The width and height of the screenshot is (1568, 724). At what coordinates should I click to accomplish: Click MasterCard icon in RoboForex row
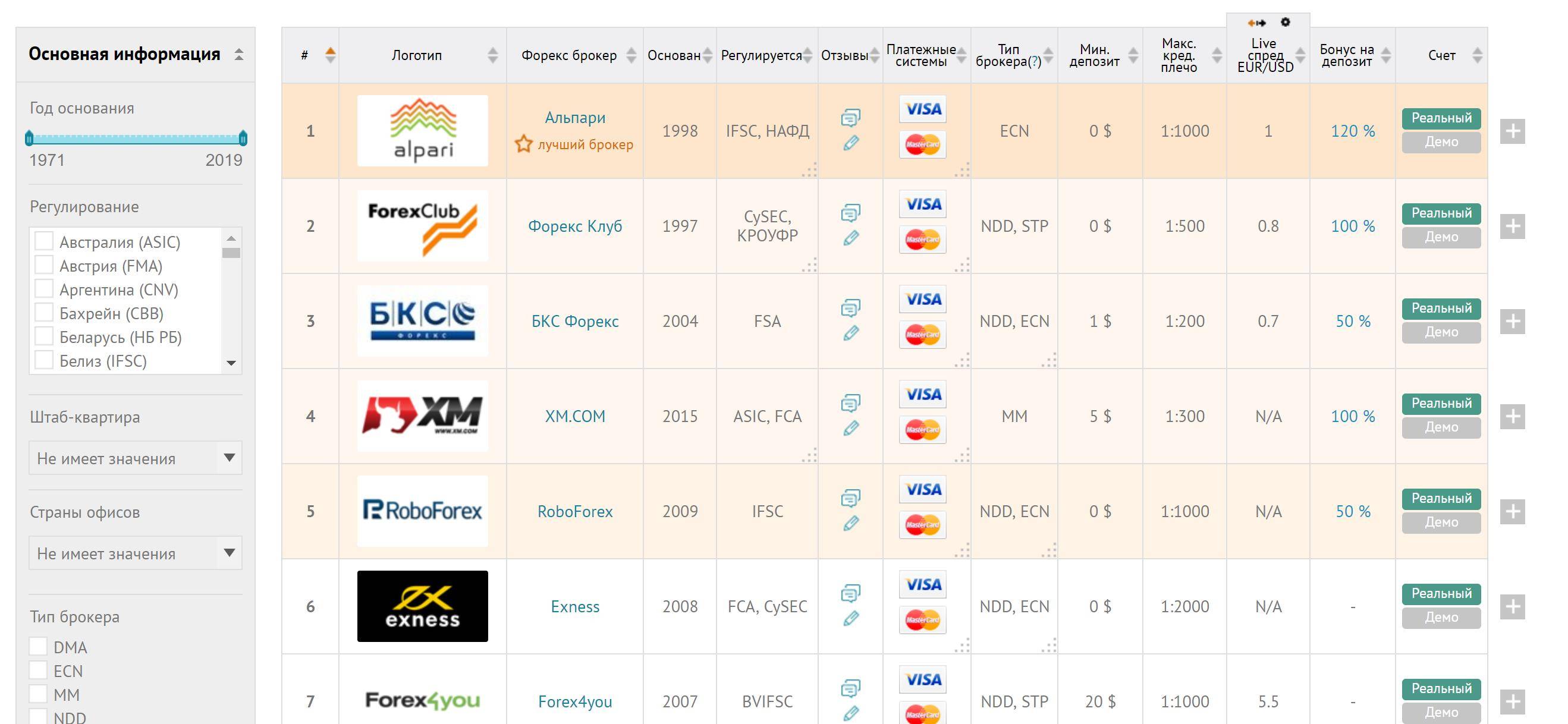click(923, 525)
